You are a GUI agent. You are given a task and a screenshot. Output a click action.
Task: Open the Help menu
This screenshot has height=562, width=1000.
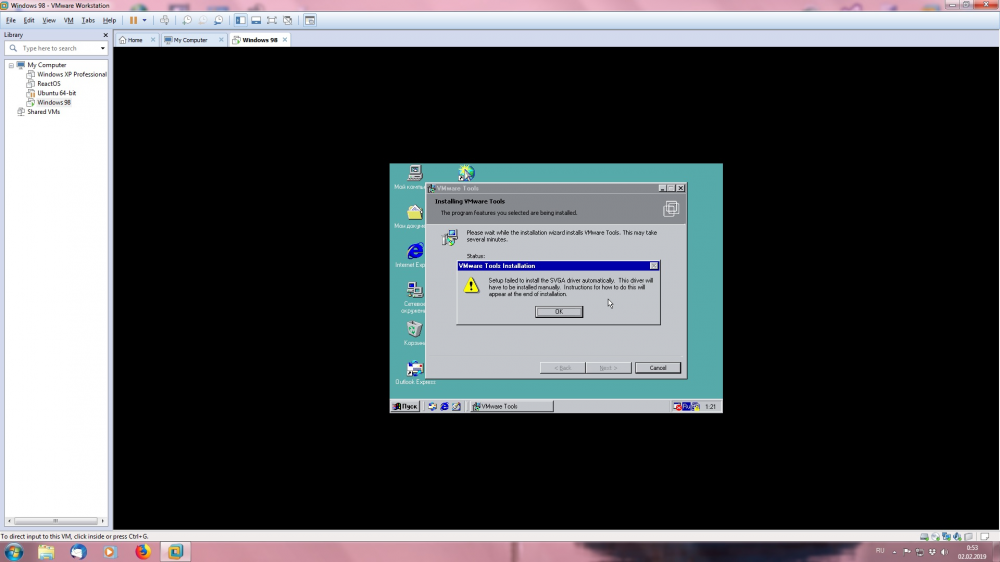tap(110, 20)
